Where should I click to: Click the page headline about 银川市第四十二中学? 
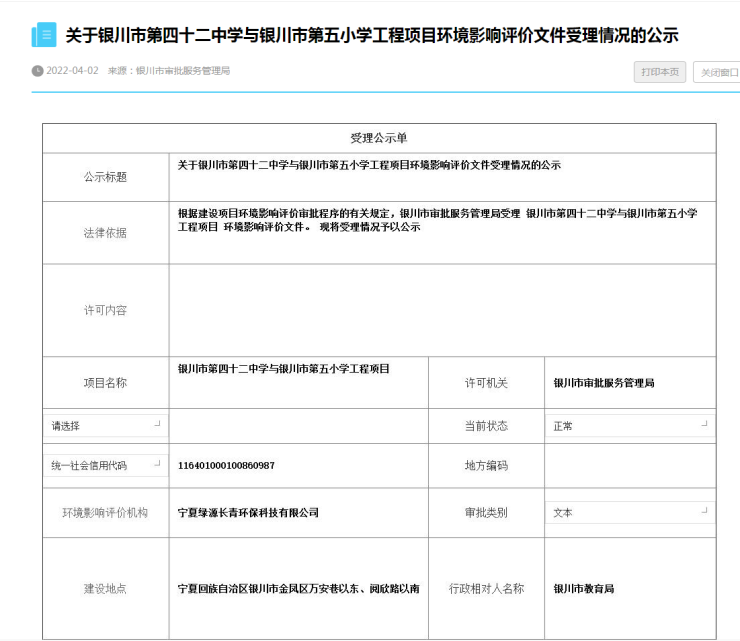coord(372,35)
